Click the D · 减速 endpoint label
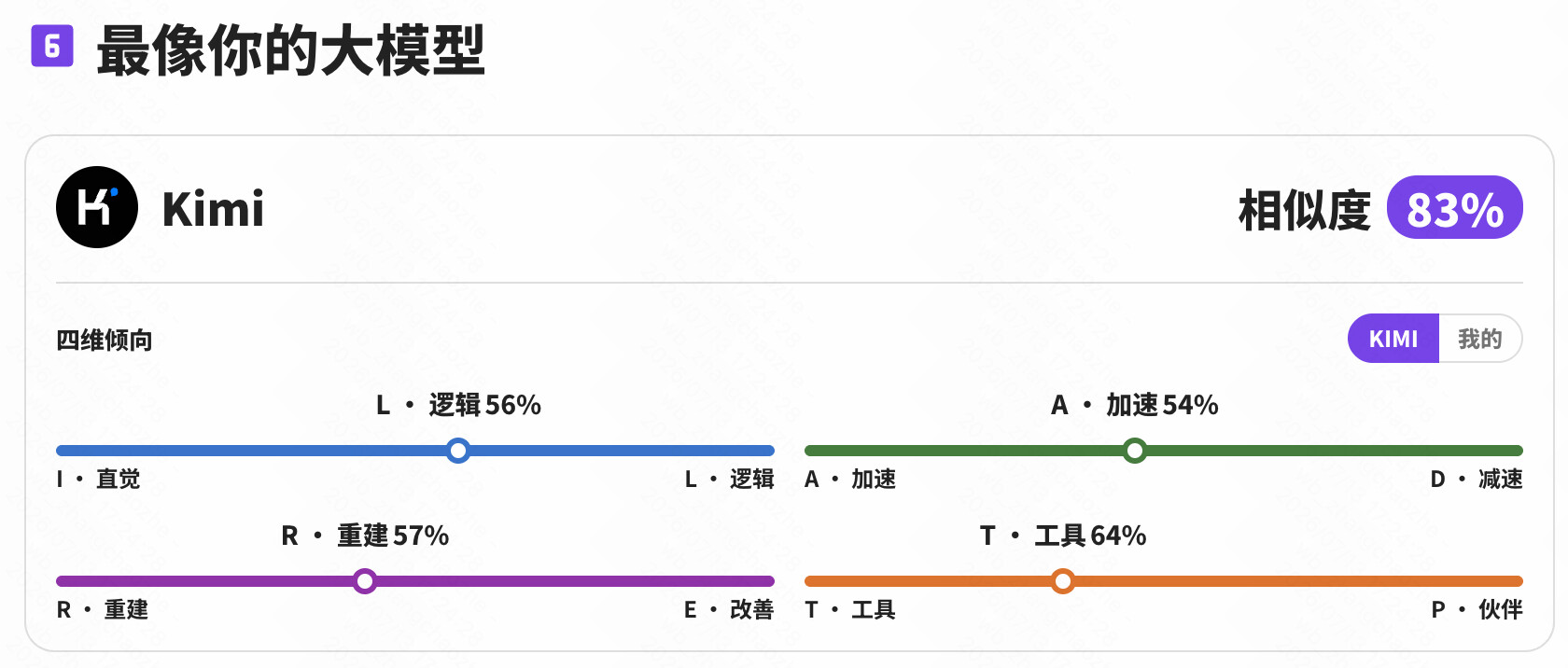Viewport: 1568px width, 668px height. (x=1477, y=479)
